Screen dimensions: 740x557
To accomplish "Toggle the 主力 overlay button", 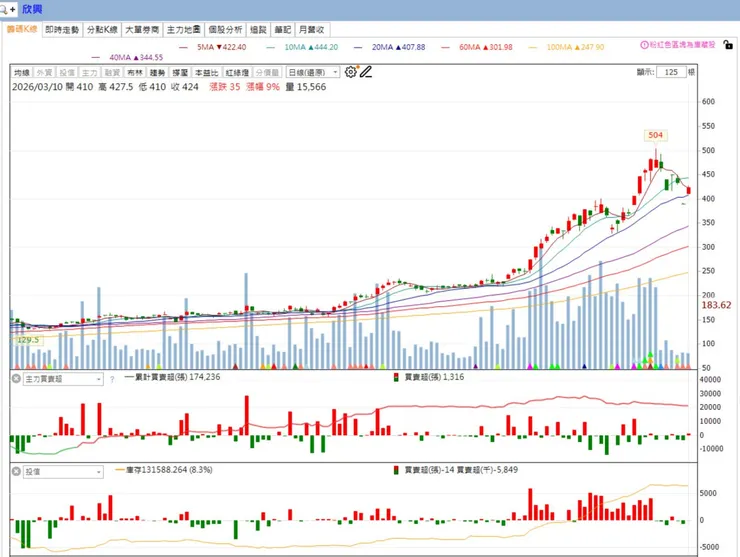I will 90,72.
